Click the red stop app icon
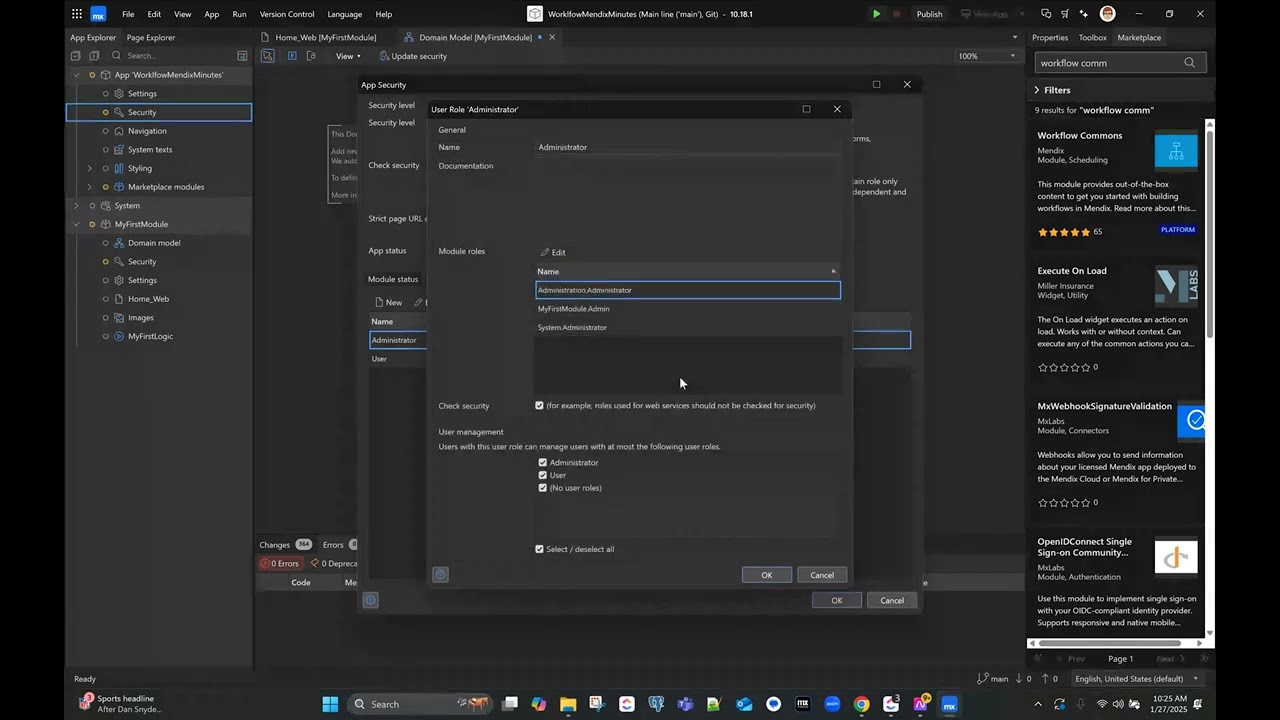This screenshot has height=720, width=1280. 896,14
